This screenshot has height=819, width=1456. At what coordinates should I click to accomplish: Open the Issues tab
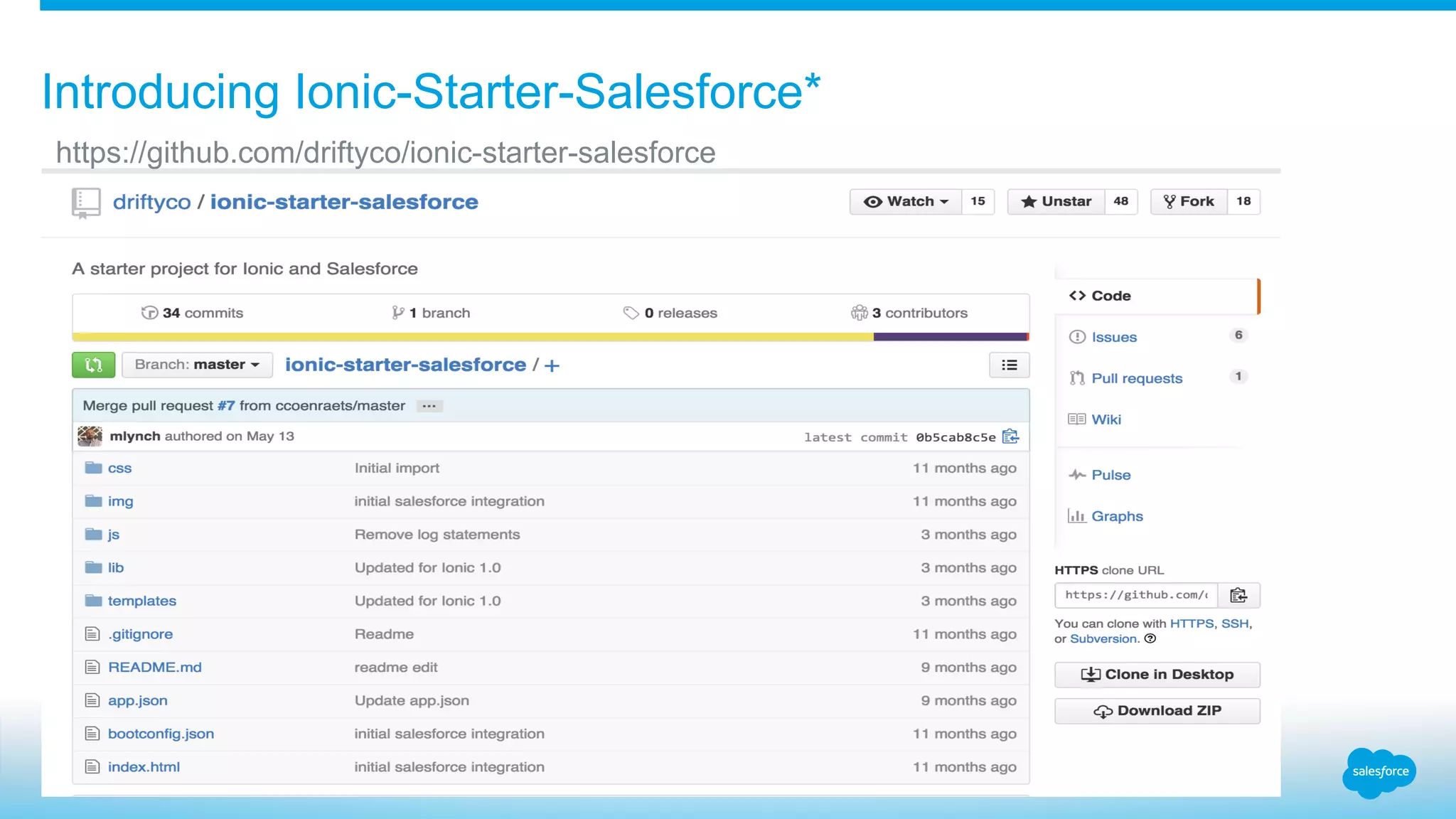tap(1114, 338)
